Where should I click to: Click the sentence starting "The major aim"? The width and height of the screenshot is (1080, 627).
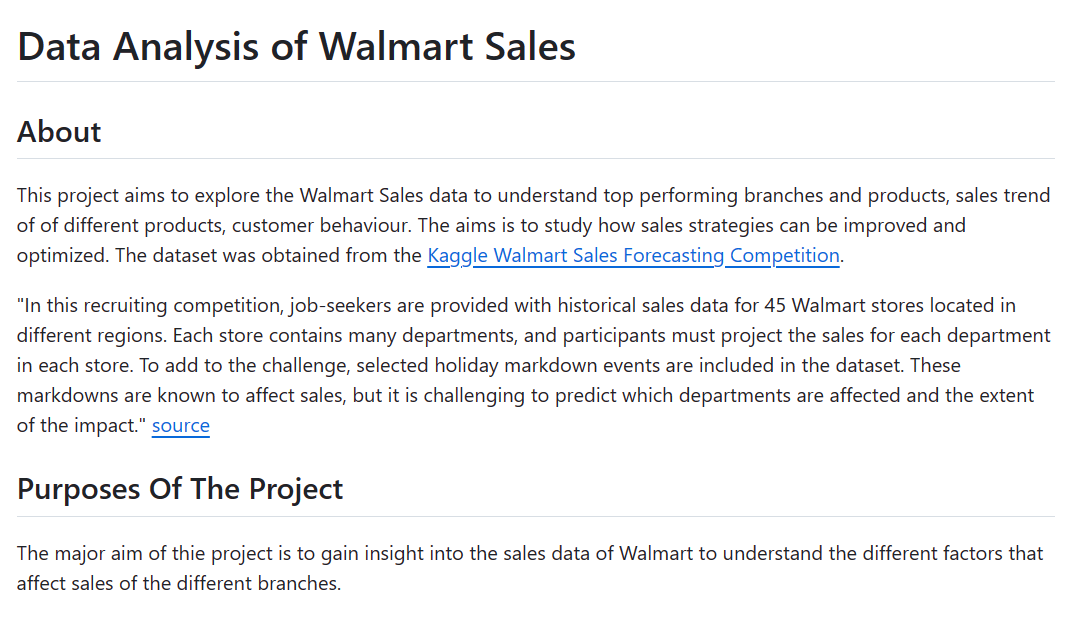[x=530, y=568]
